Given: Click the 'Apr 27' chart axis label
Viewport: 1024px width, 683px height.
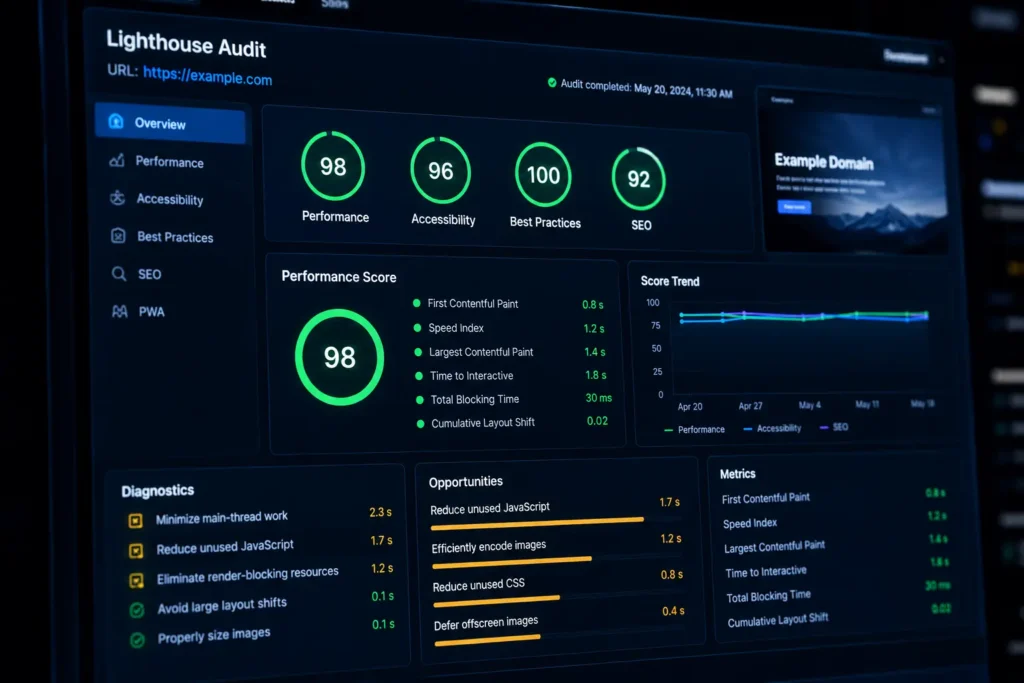Looking at the screenshot, I should (x=750, y=406).
